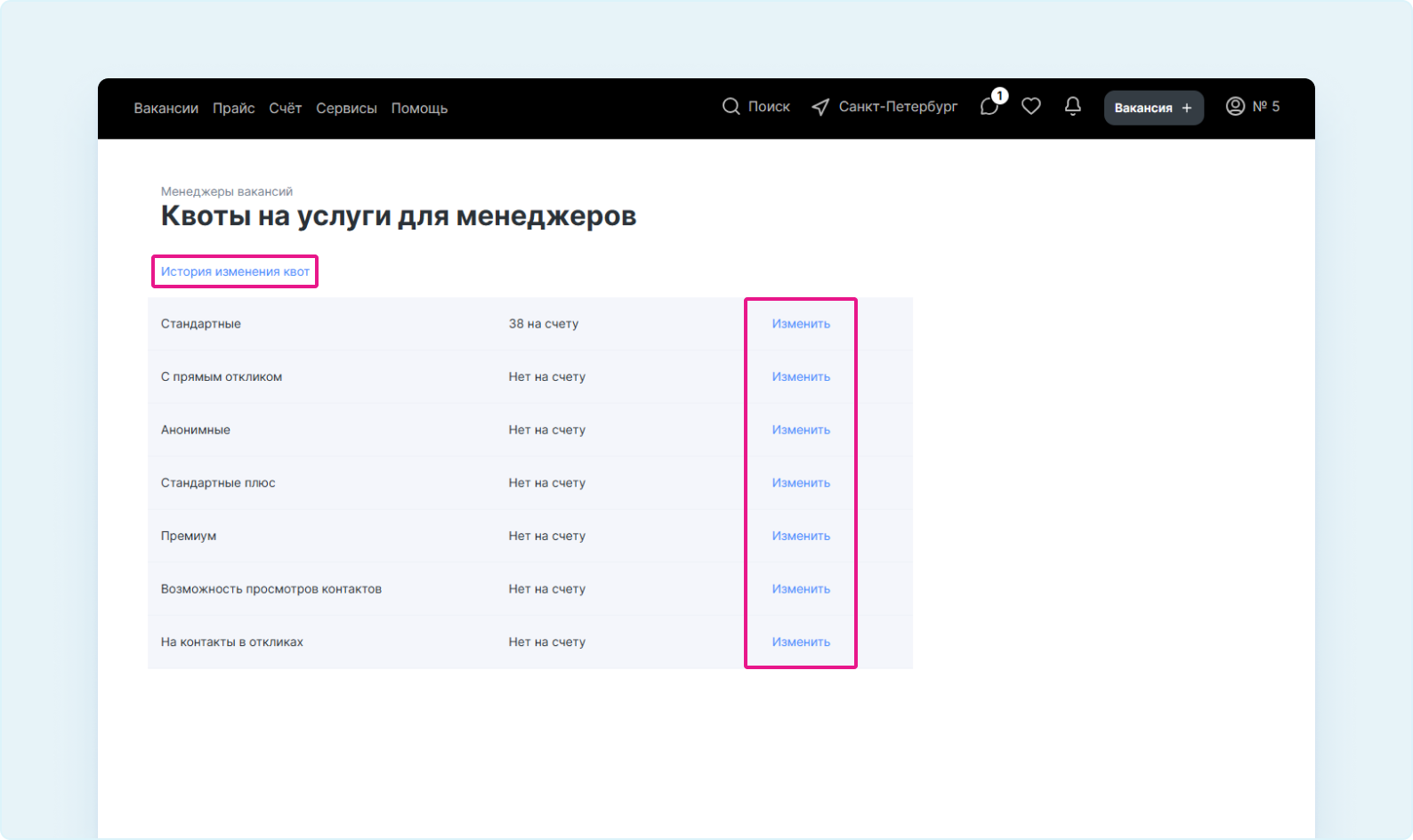This screenshot has width=1413, height=840.
Task: Click Нет на счету in Стандартные плюс row
Action: [x=547, y=483]
